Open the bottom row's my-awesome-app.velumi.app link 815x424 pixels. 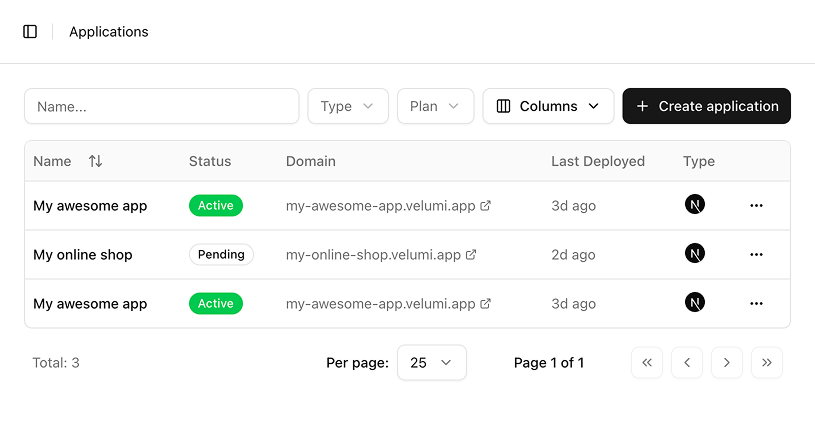point(380,303)
